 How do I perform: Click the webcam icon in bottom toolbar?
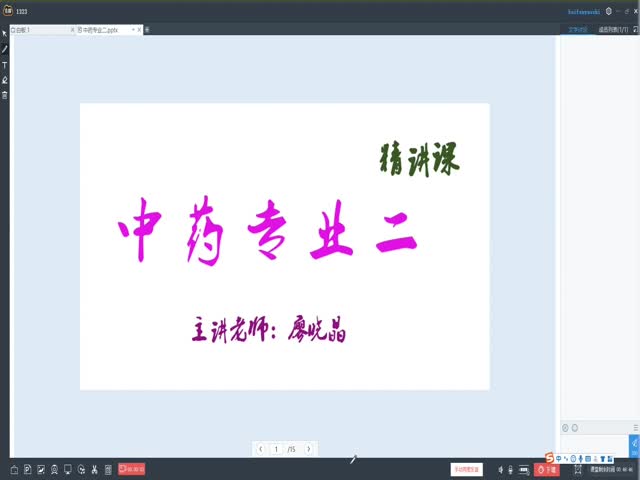(54, 470)
